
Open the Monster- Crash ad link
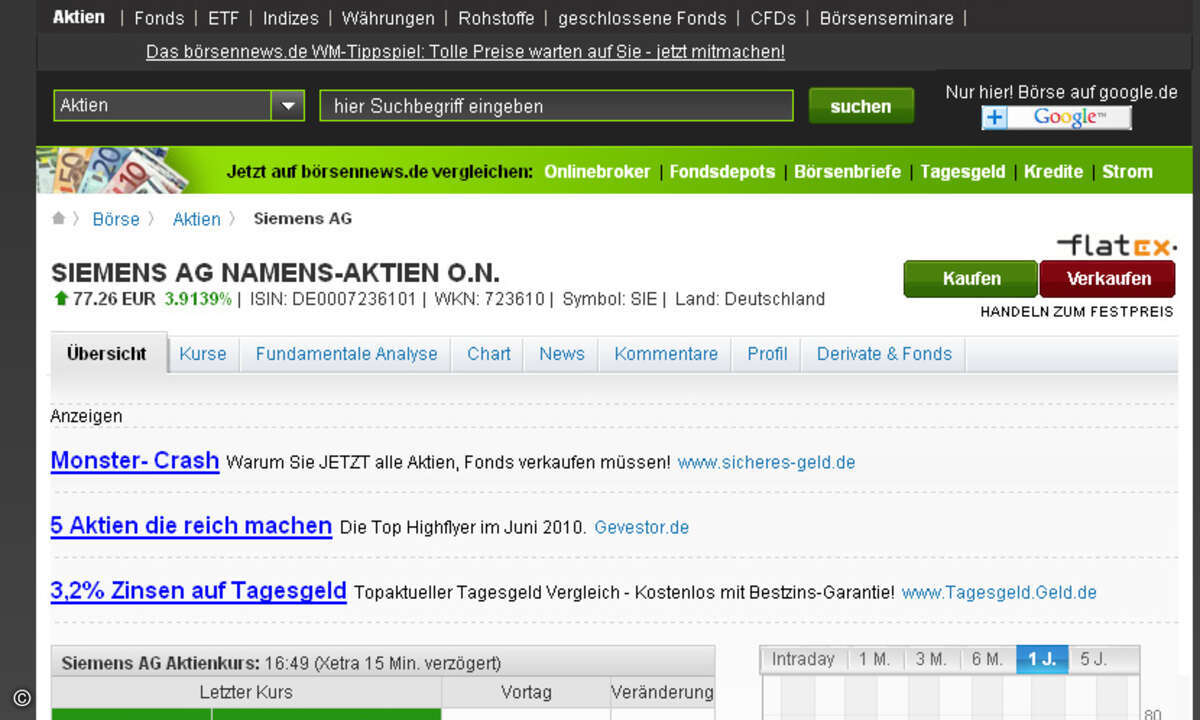click(x=135, y=461)
